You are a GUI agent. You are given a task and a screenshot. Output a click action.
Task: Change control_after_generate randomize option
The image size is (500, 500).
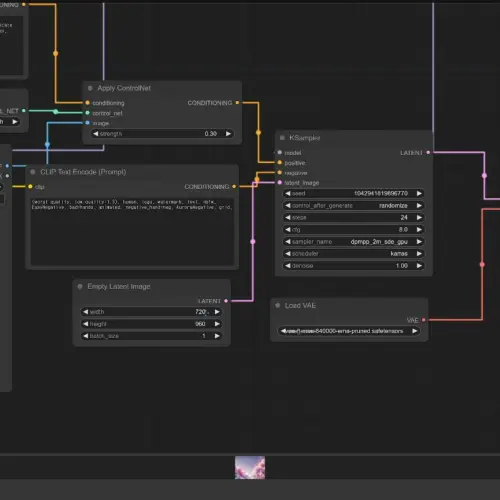pyautogui.click(x=354, y=206)
